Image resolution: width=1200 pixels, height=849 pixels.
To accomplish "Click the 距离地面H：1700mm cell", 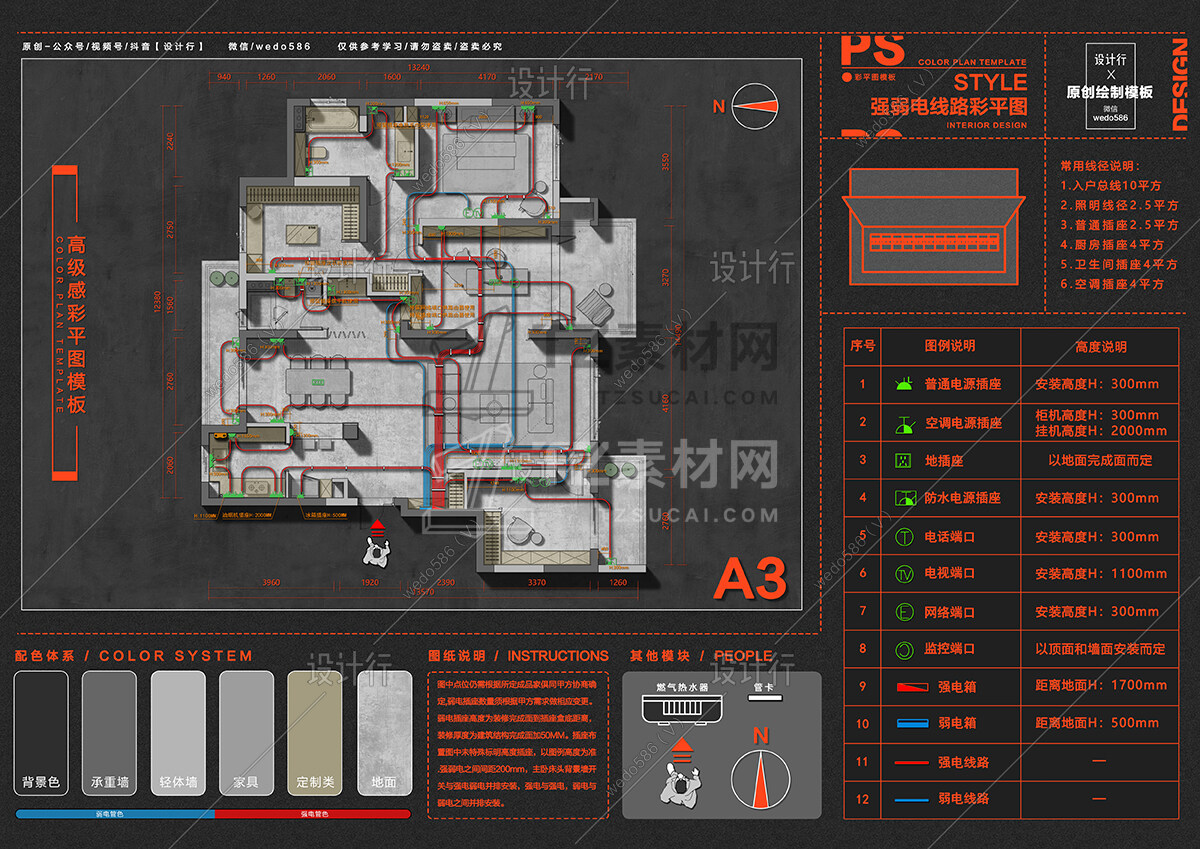I will click(x=1101, y=686).
